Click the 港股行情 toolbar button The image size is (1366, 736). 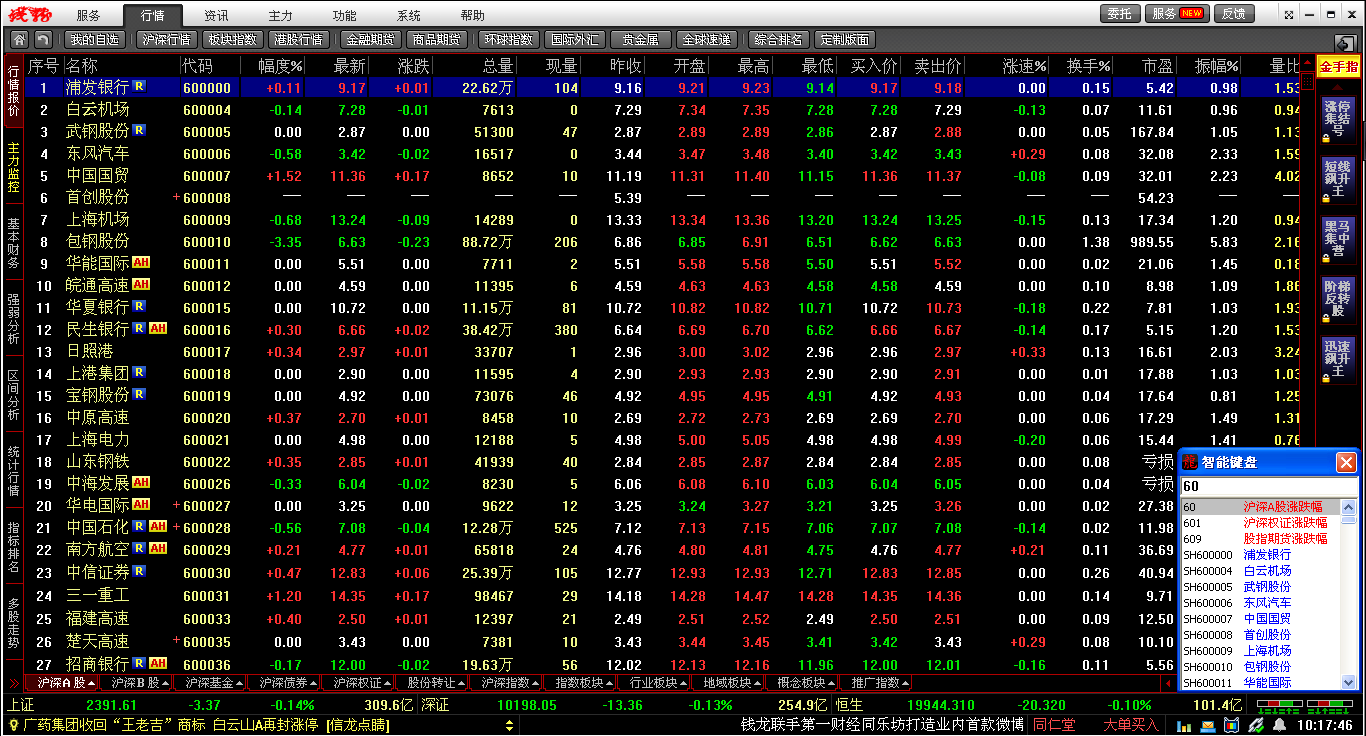point(297,40)
